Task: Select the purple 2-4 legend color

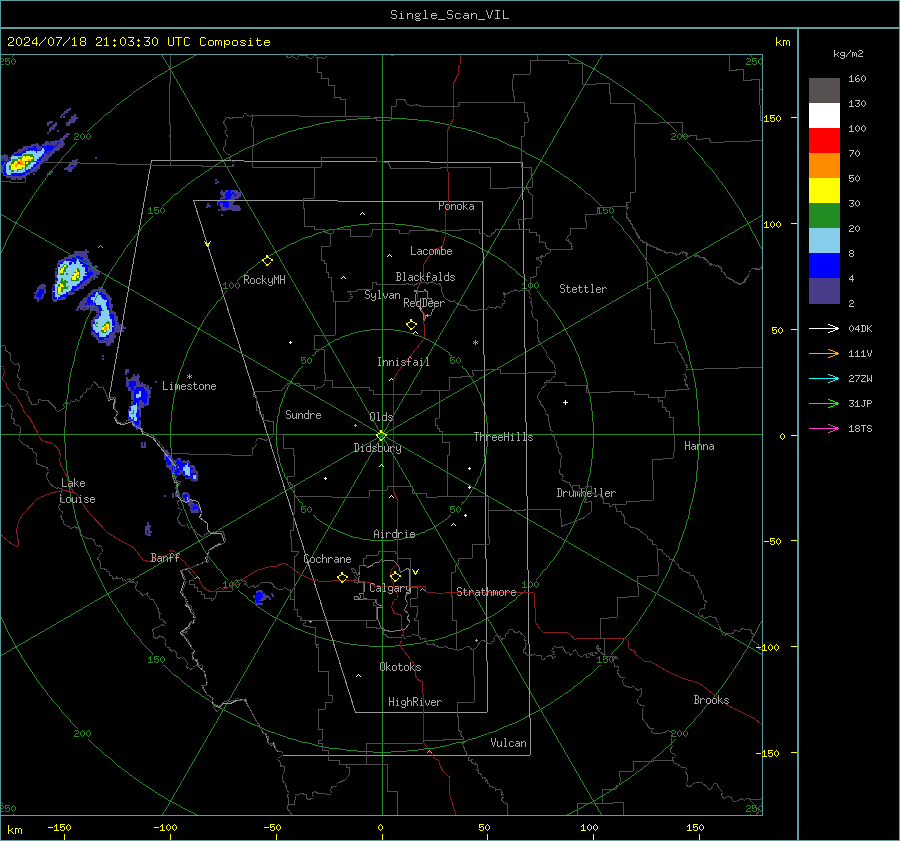Action: pyautogui.click(x=824, y=290)
